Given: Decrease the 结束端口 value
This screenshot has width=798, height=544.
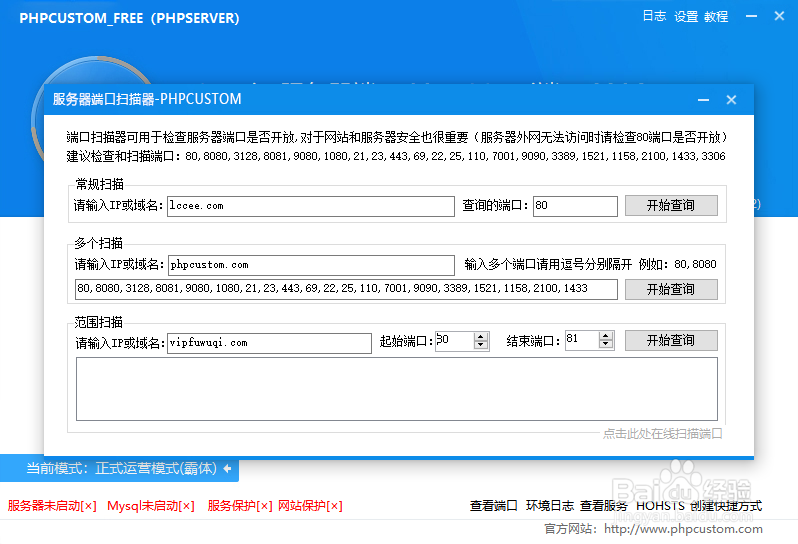Looking at the screenshot, I should point(606,345).
